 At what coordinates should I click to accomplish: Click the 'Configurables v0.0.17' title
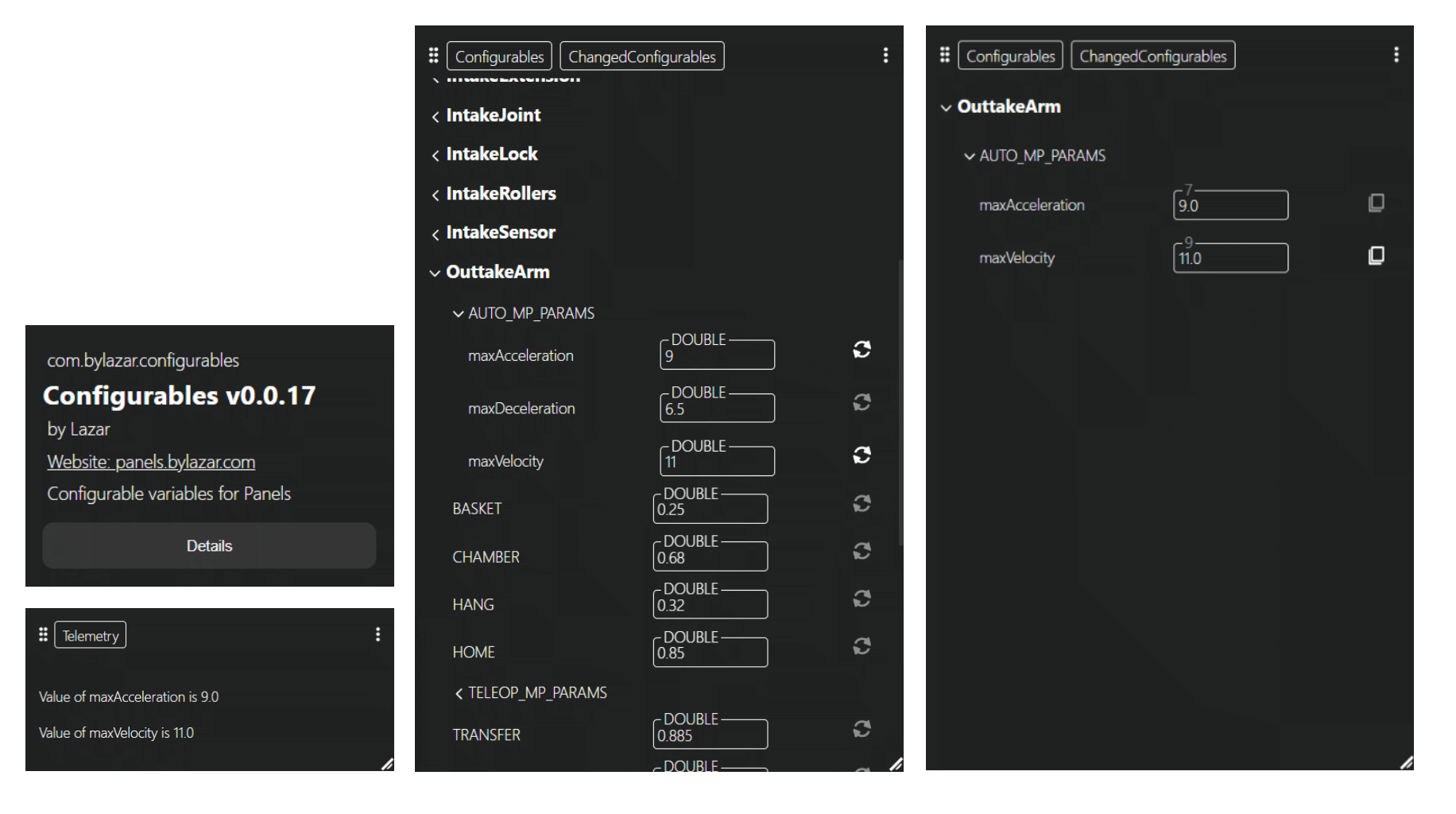[180, 395]
